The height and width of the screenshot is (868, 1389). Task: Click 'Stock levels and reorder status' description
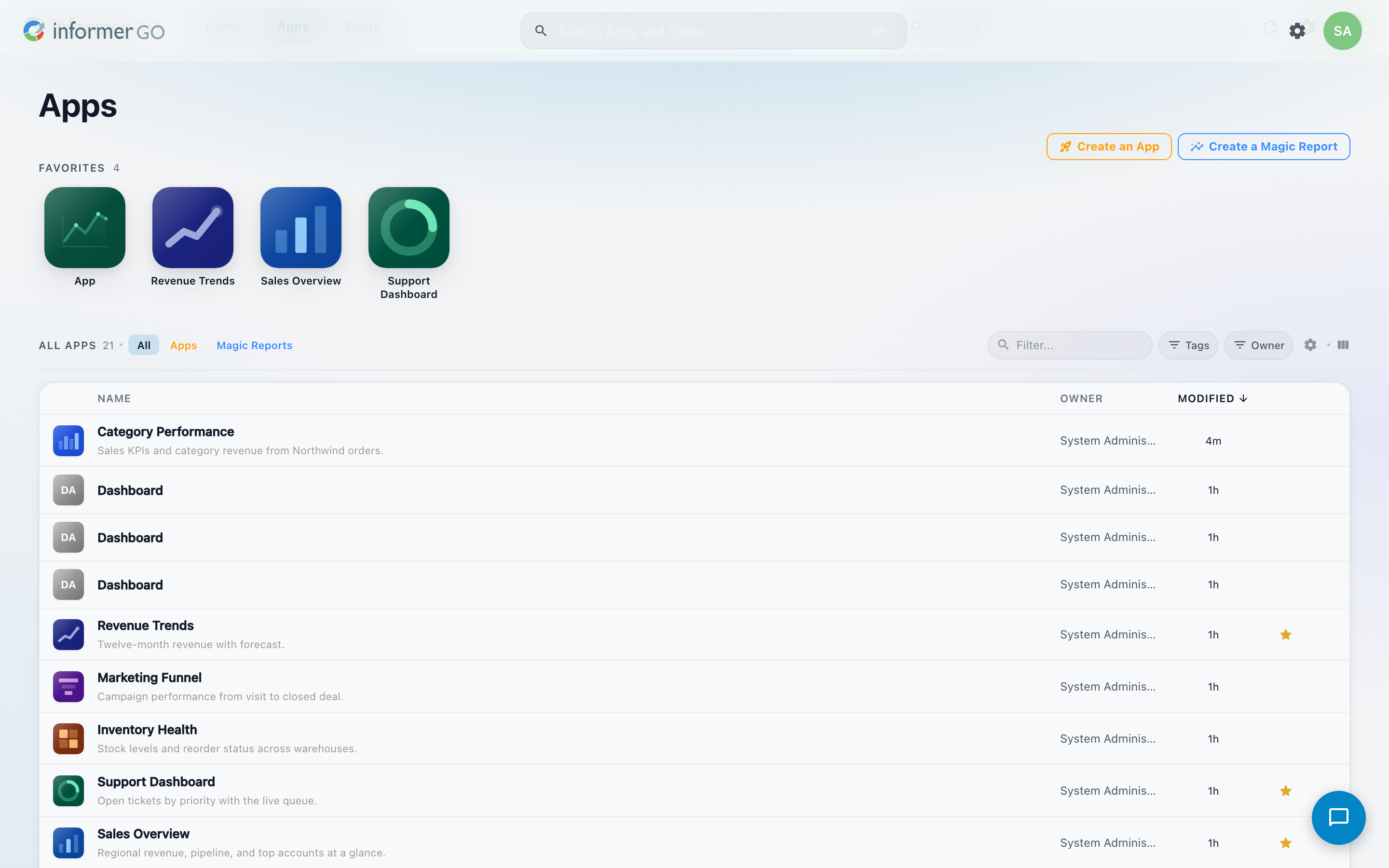pos(227,748)
